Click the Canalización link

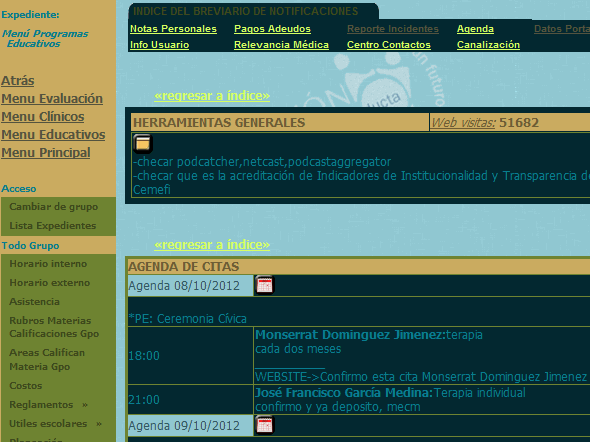[x=488, y=45]
